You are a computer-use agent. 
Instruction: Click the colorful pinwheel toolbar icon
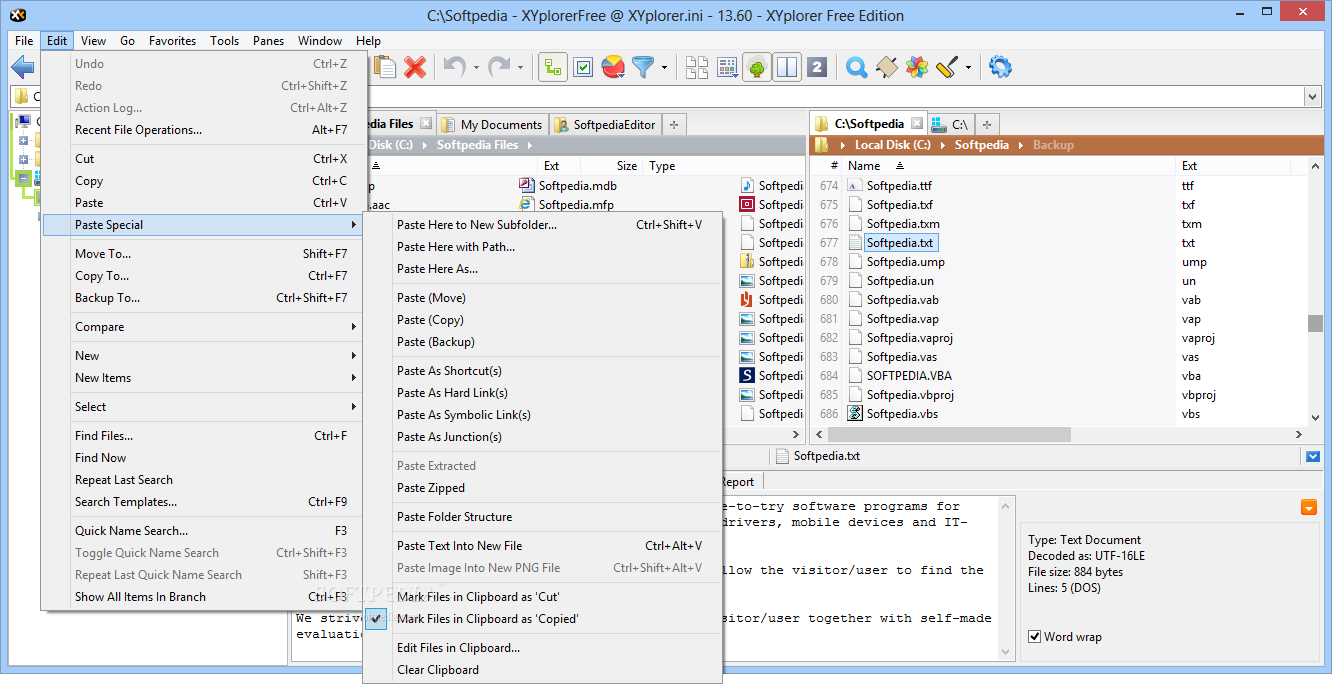(917, 68)
